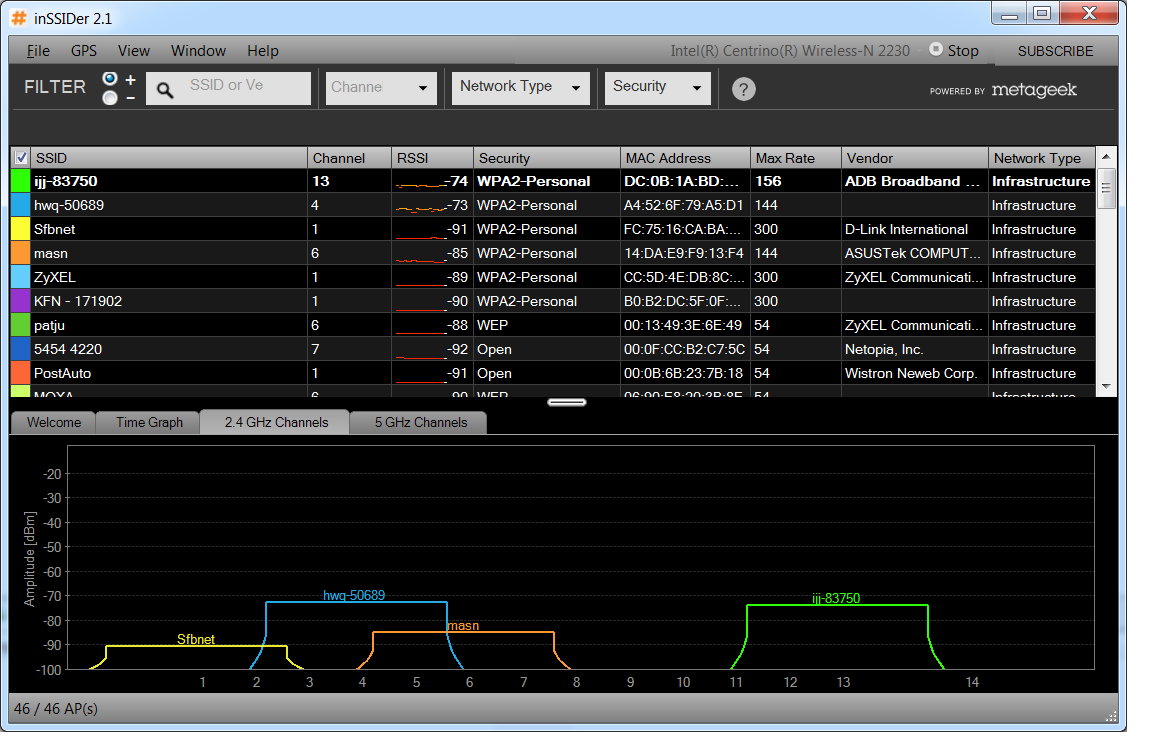Viewport: 1152px width, 732px height.
Task: Select the 5454 4220 network row
Action: tap(553, 349)
